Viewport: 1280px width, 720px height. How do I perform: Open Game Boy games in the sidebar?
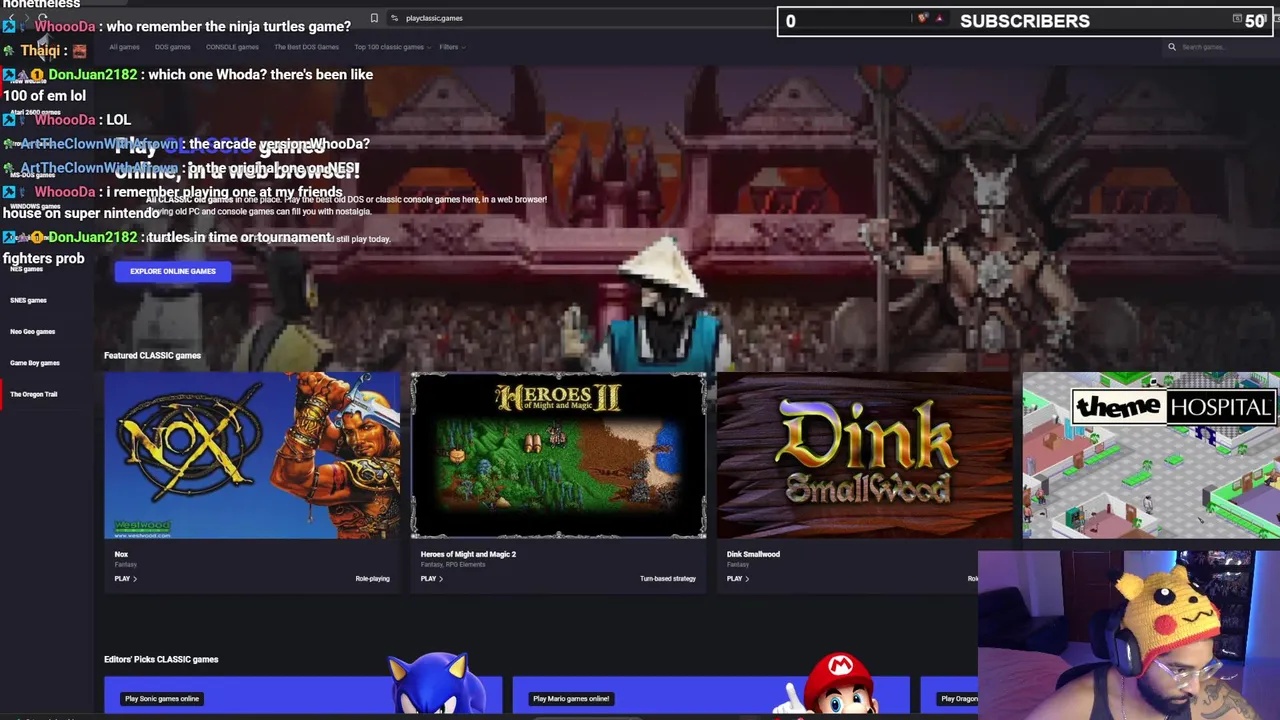(x=34, y=363)
